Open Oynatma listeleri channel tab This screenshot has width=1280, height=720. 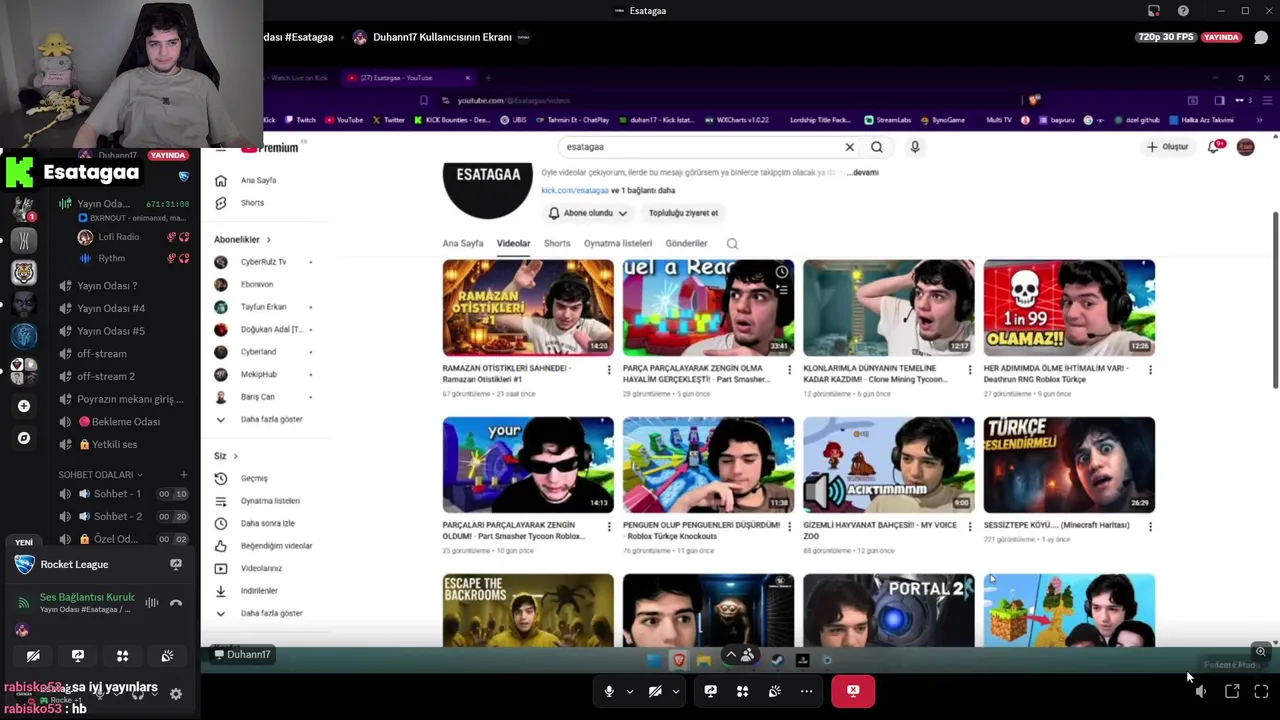pyautogui.click(x=618, y=243)
